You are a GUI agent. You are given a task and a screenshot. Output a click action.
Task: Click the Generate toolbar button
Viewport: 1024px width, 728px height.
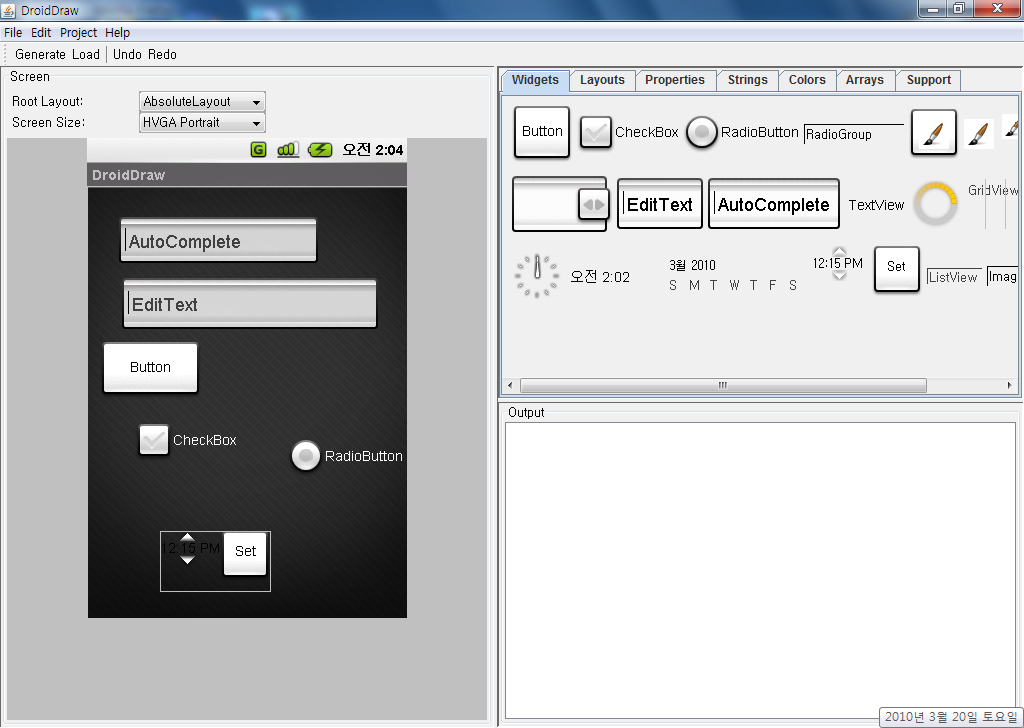click(40, 54)
